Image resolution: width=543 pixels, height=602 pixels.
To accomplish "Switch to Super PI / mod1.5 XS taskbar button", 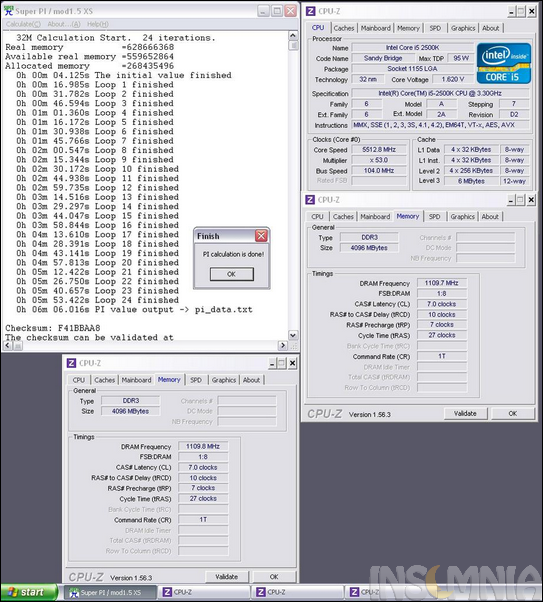I will point(110,592).
